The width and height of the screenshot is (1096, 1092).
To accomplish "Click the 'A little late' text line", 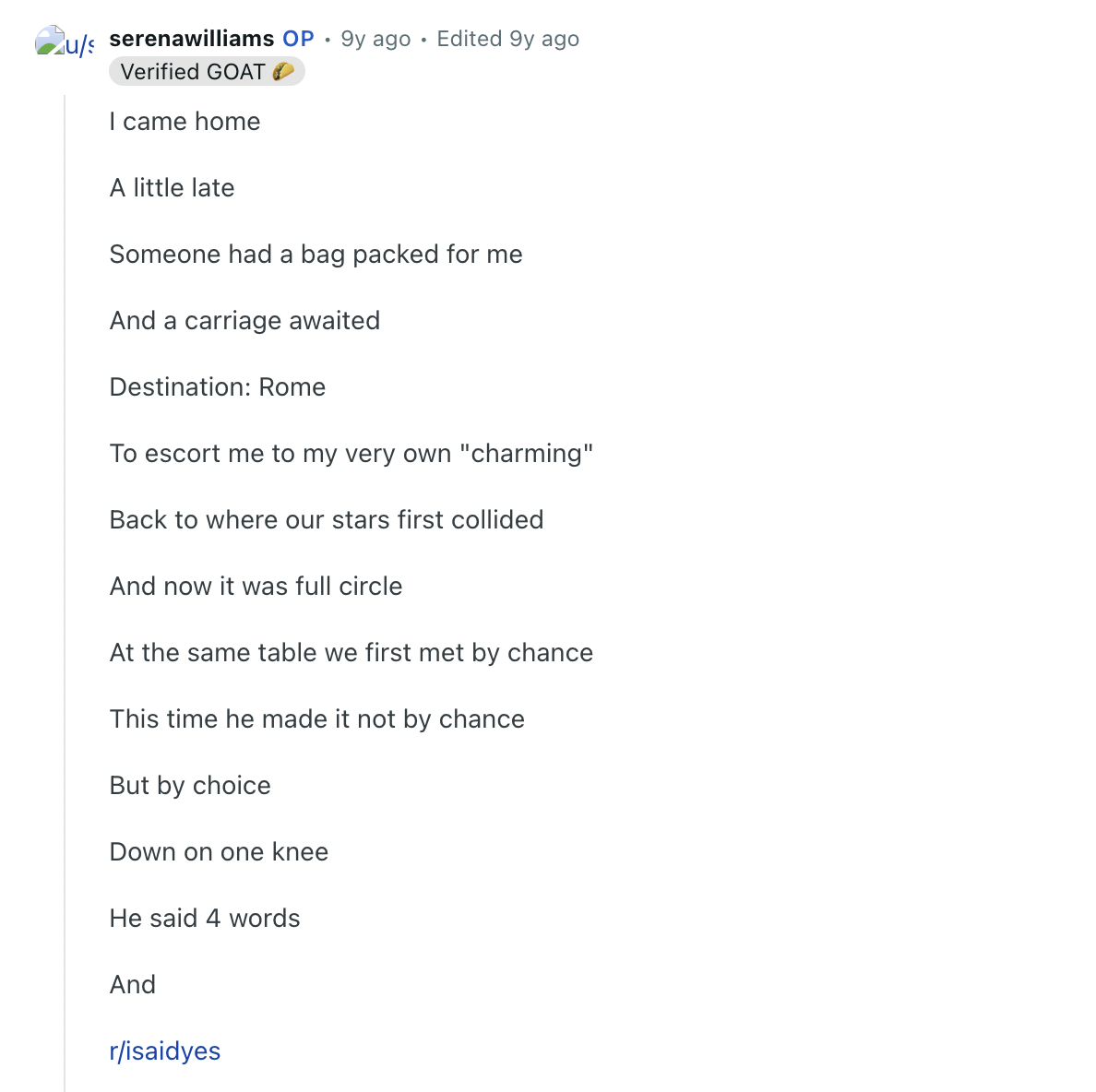I will [x=172, y=188].
